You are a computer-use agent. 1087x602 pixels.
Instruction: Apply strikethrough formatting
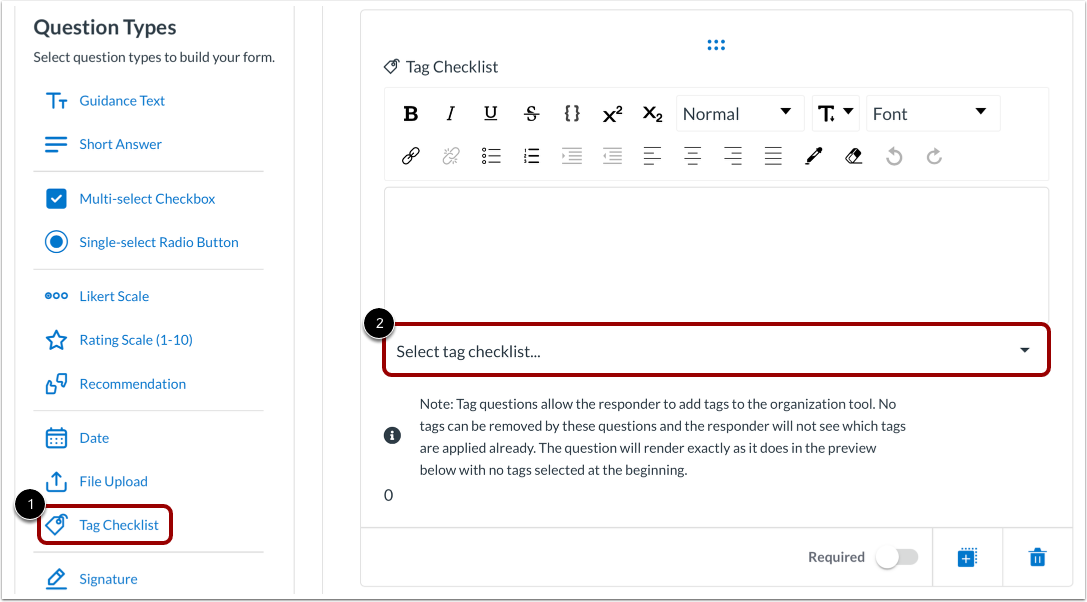click(531, 113)
